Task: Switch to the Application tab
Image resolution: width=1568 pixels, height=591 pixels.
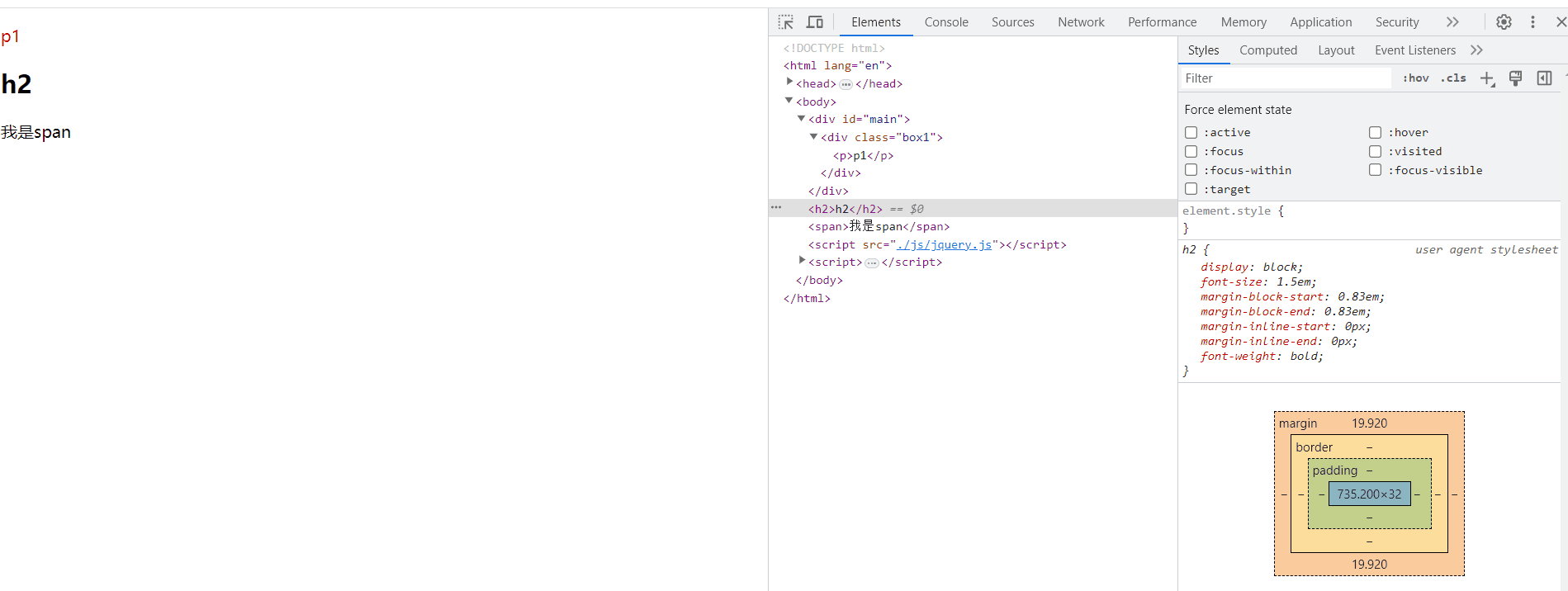Action: click(x=1321, y=22)
